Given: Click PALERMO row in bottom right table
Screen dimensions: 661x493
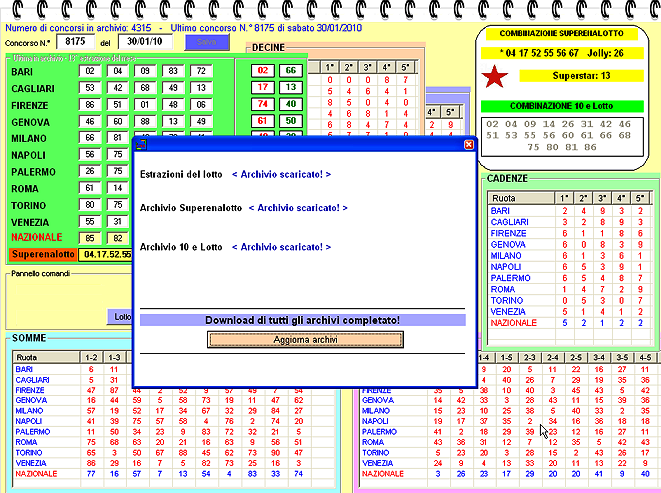Looking at the screenshot, I should (x=508, y=432).
